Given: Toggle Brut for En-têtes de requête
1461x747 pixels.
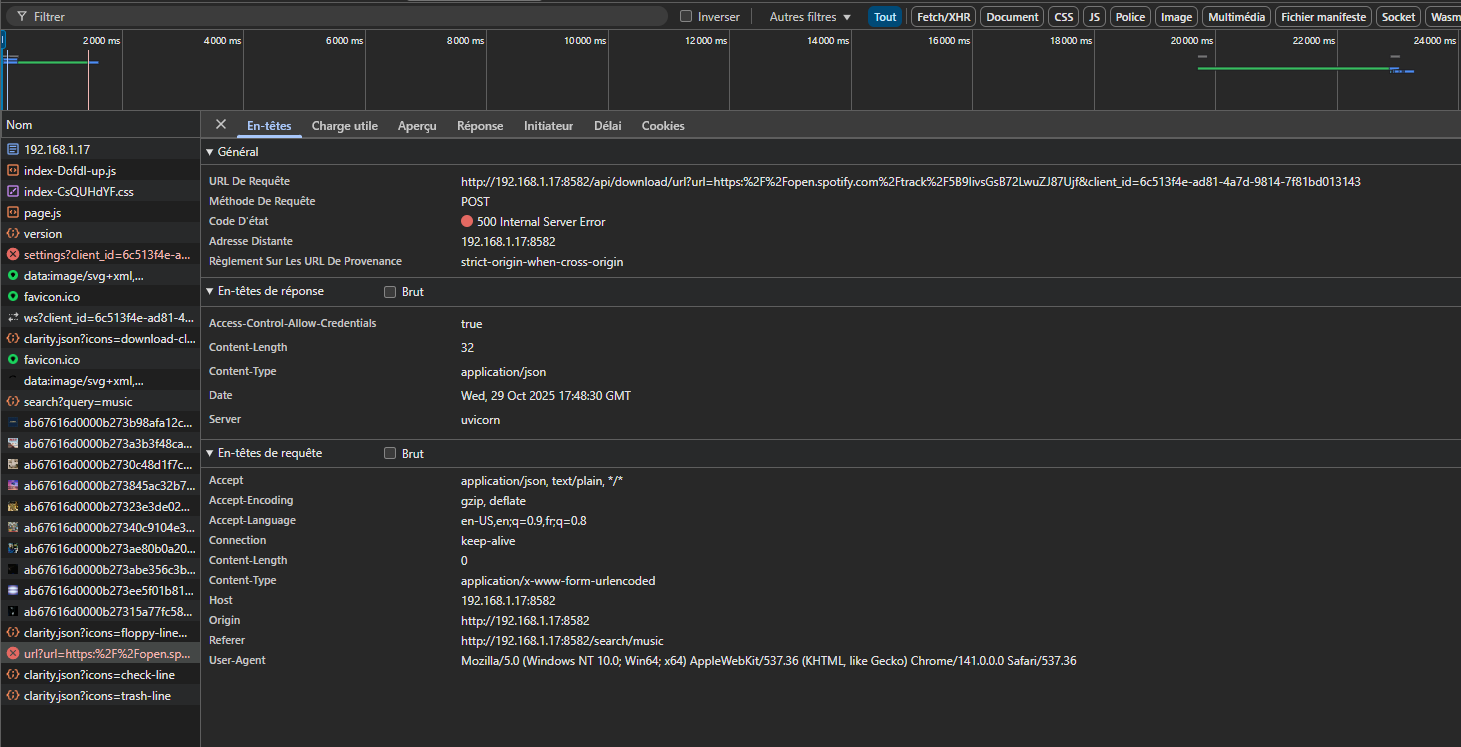Looking at the screenshot, I should (391, 454).
